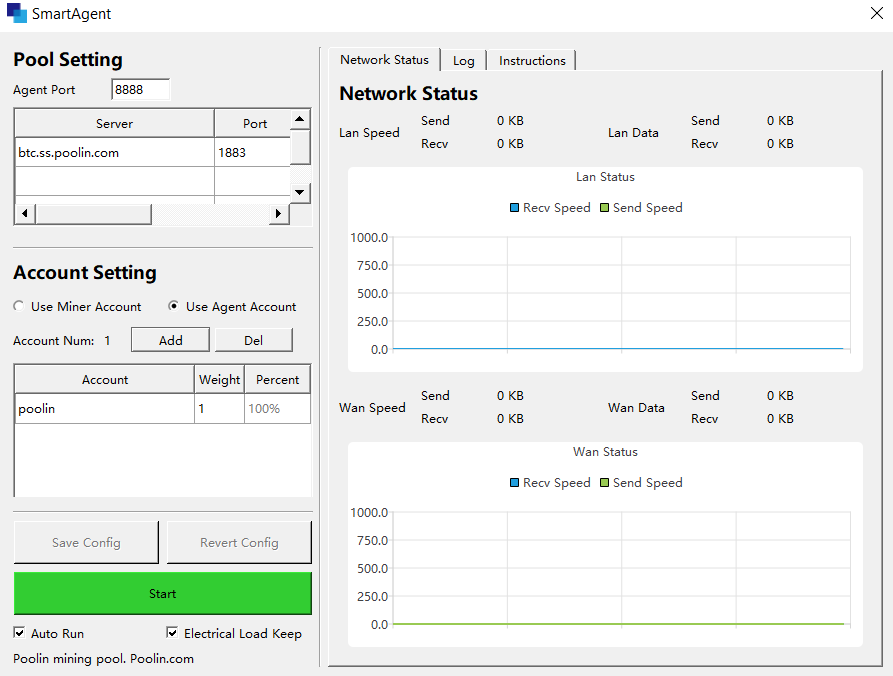
Task: Click the Weight column header
Action: point(219,379)
